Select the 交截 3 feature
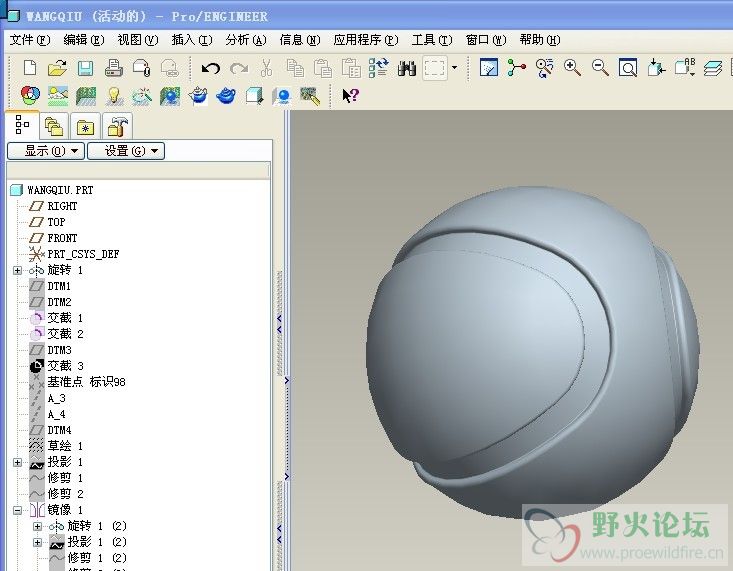 pos(65,366)
